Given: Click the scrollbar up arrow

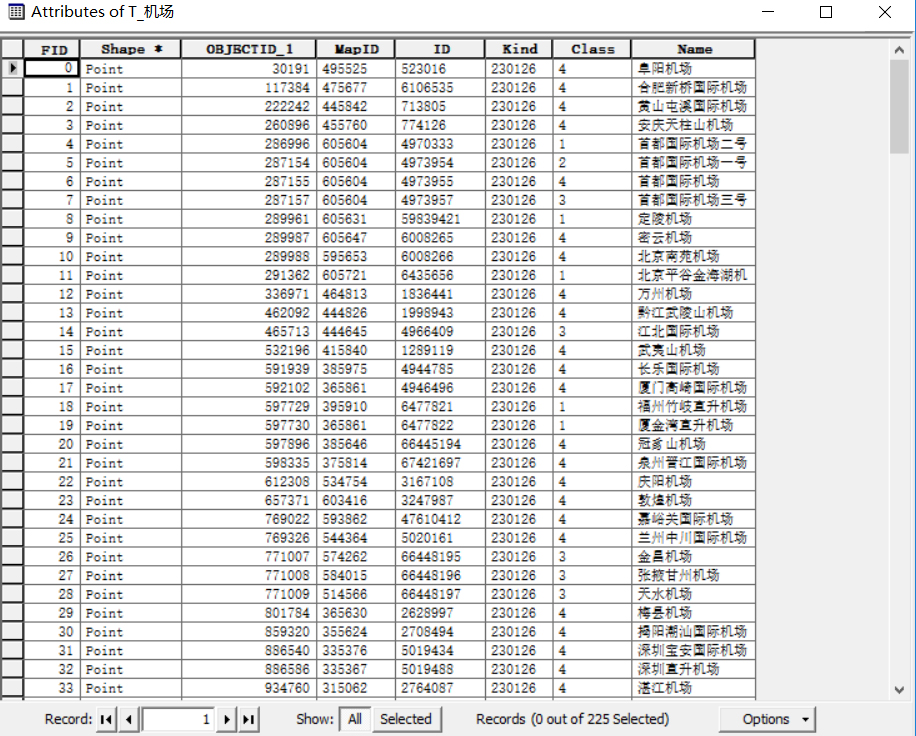Looking at the screenshot, I should 898,47.
